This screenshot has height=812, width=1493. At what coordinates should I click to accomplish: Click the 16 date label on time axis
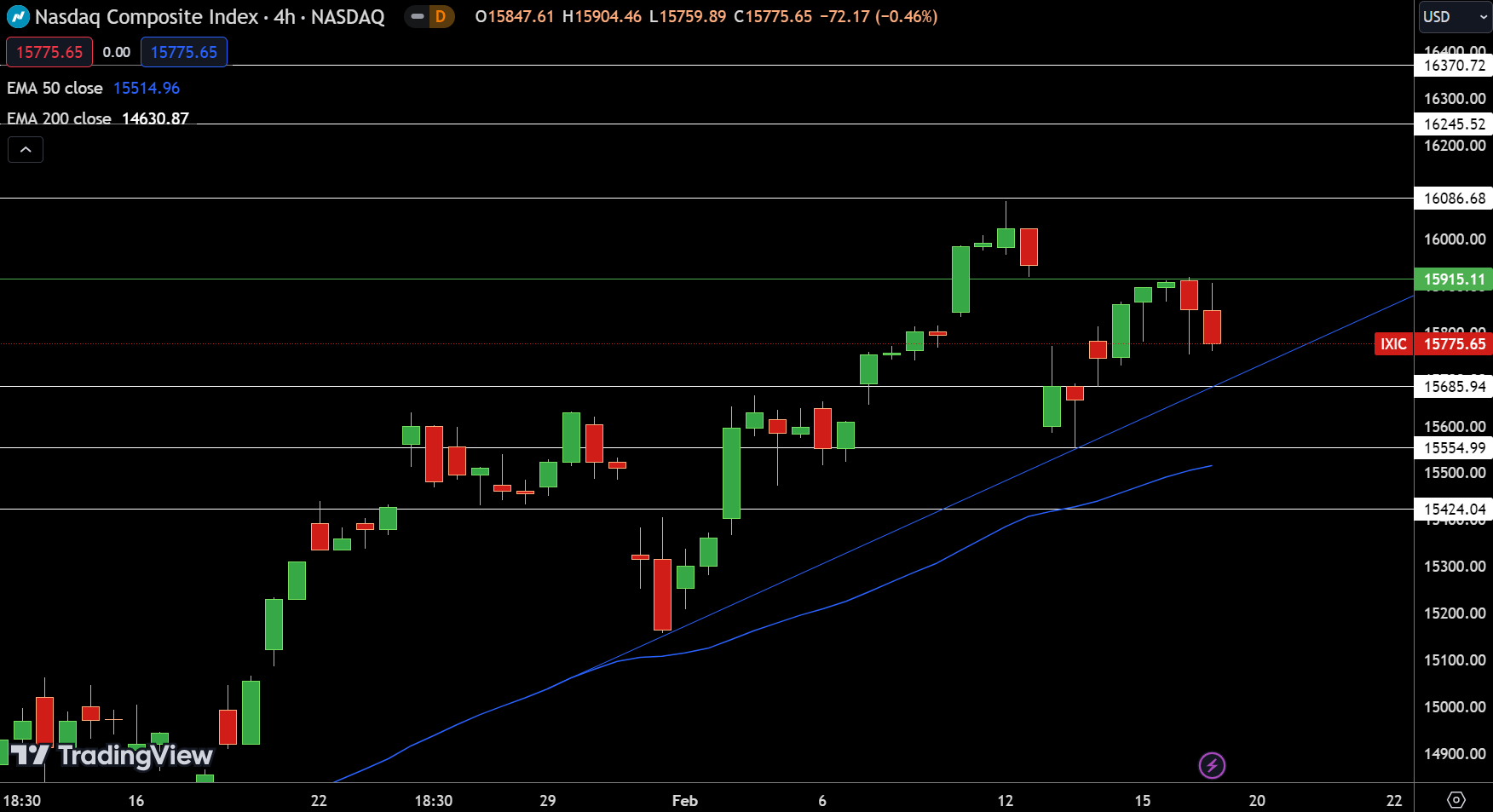[x=136, y=800]
